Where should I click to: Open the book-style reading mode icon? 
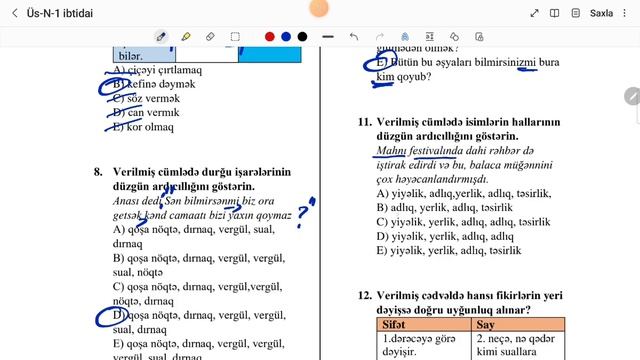click(x=554, y=13)
